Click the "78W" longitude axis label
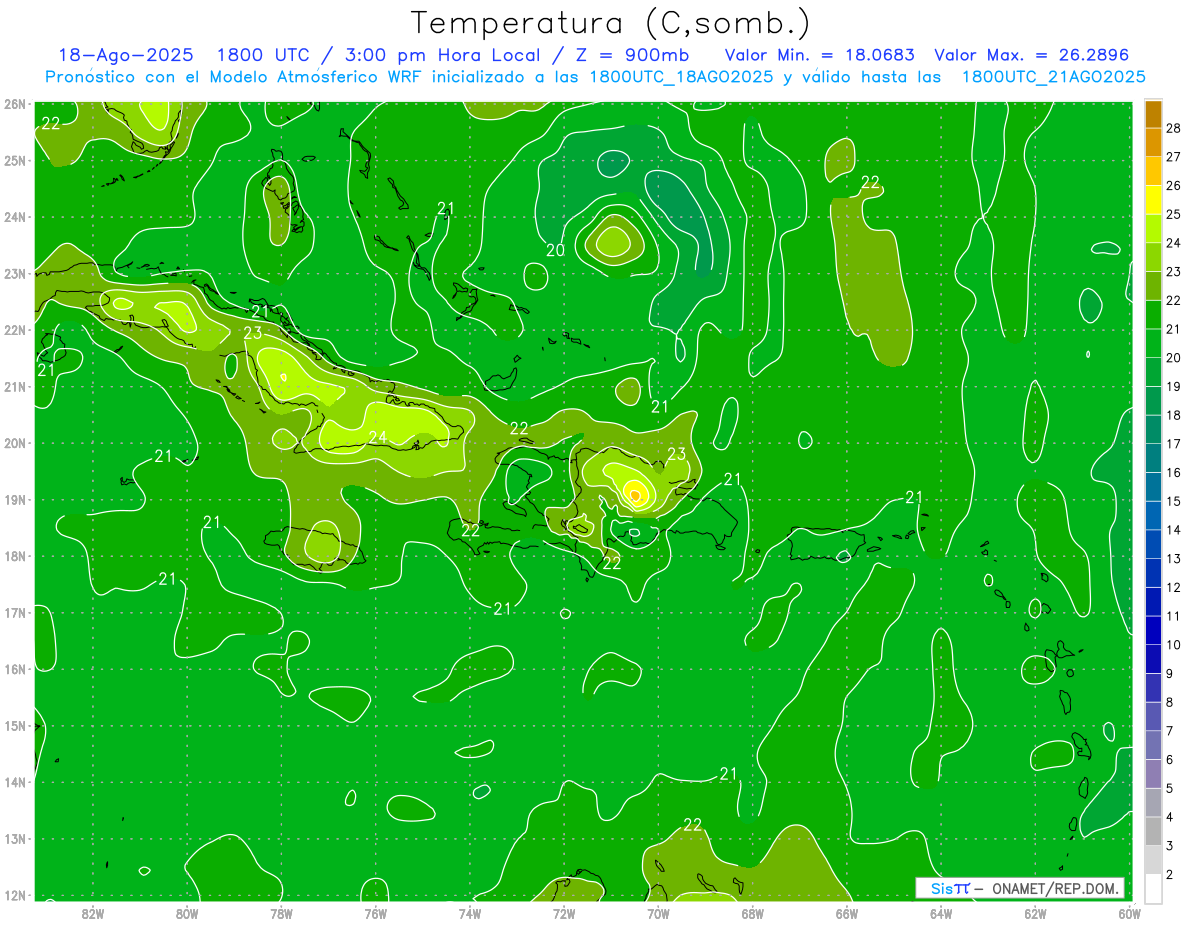The image size is (1200, 927). pos(281,913)
